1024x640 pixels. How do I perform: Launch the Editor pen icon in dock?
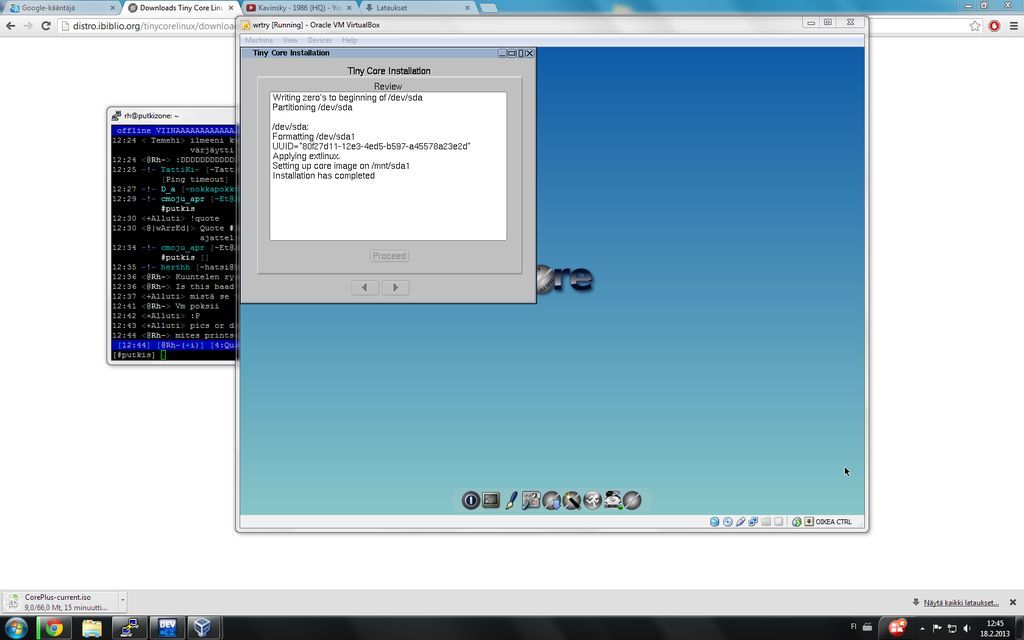pyautogui.click(x=511, y=500)
